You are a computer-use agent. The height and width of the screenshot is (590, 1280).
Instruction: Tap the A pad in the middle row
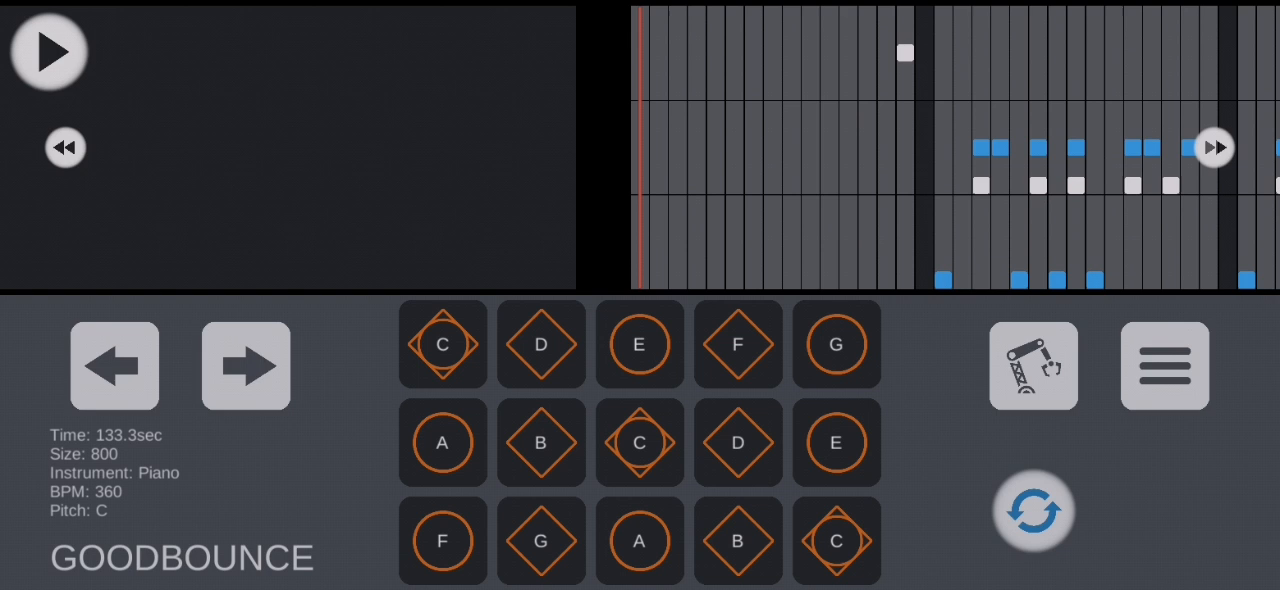[443, 442]
